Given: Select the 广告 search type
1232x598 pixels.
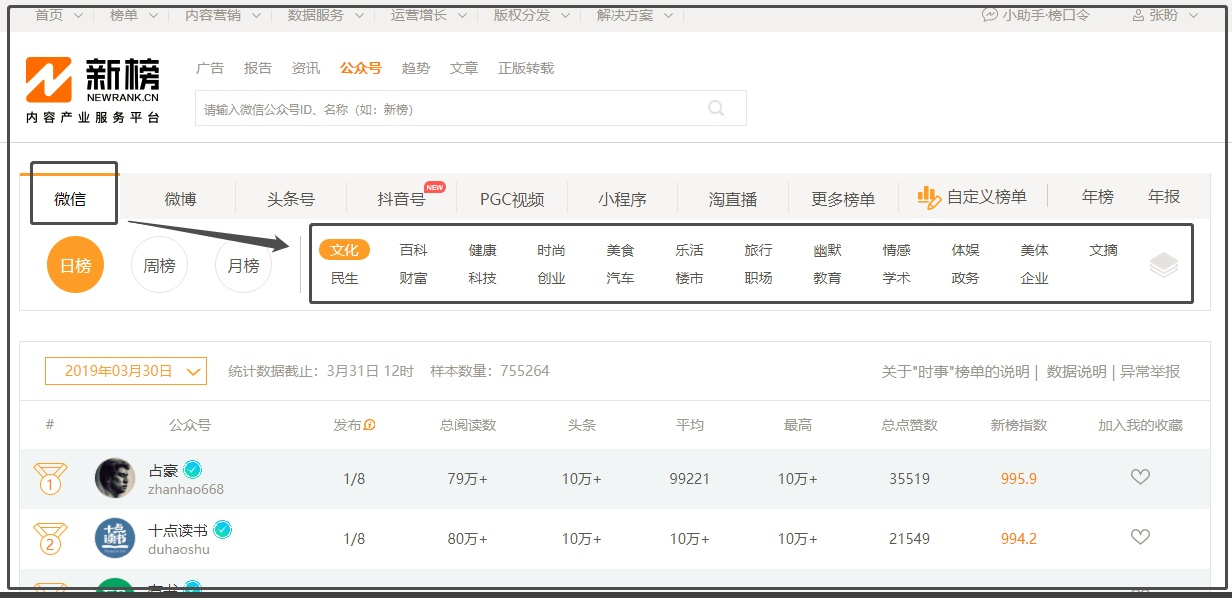Looking at the screenshot, I should pyautogui.click(x=210, y=68).
